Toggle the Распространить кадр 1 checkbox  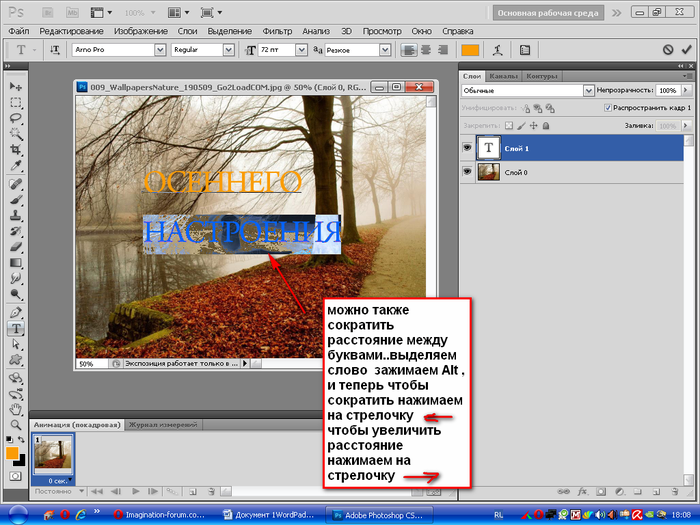[x=608, y=107]
